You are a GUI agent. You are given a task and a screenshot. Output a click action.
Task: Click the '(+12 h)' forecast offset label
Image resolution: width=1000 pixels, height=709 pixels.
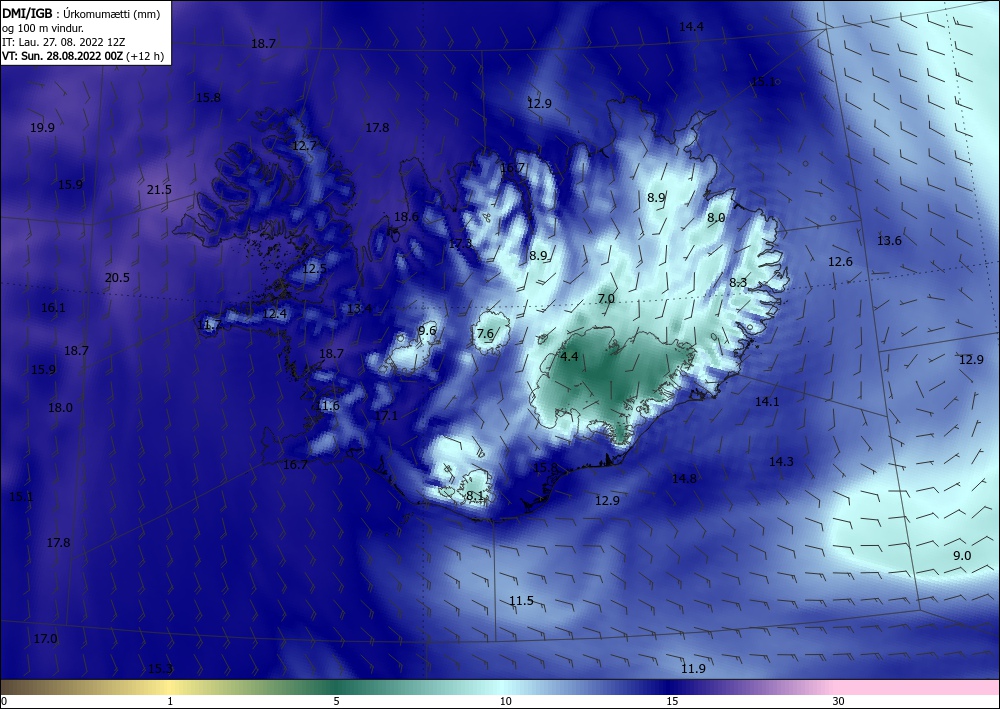click(145, 56)
